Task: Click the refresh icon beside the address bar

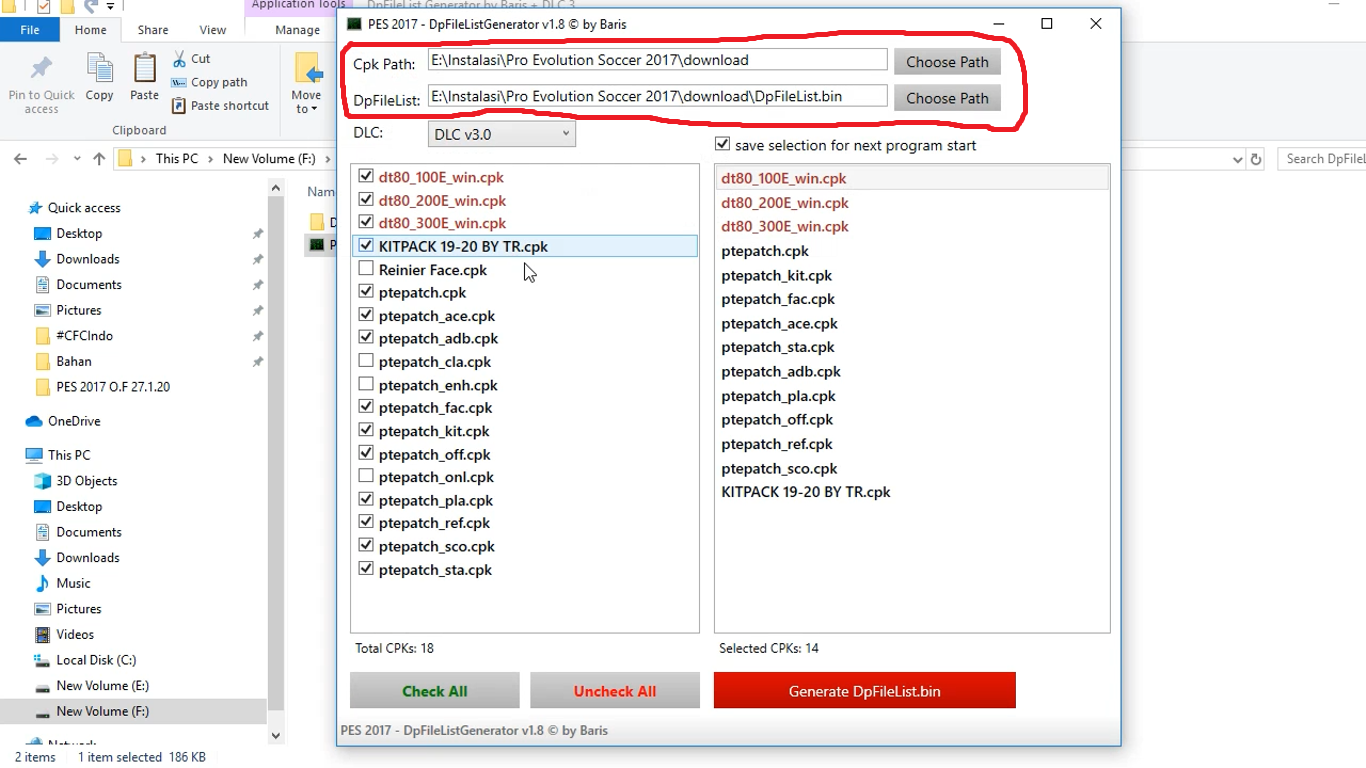Action: tap(1255, 158)
